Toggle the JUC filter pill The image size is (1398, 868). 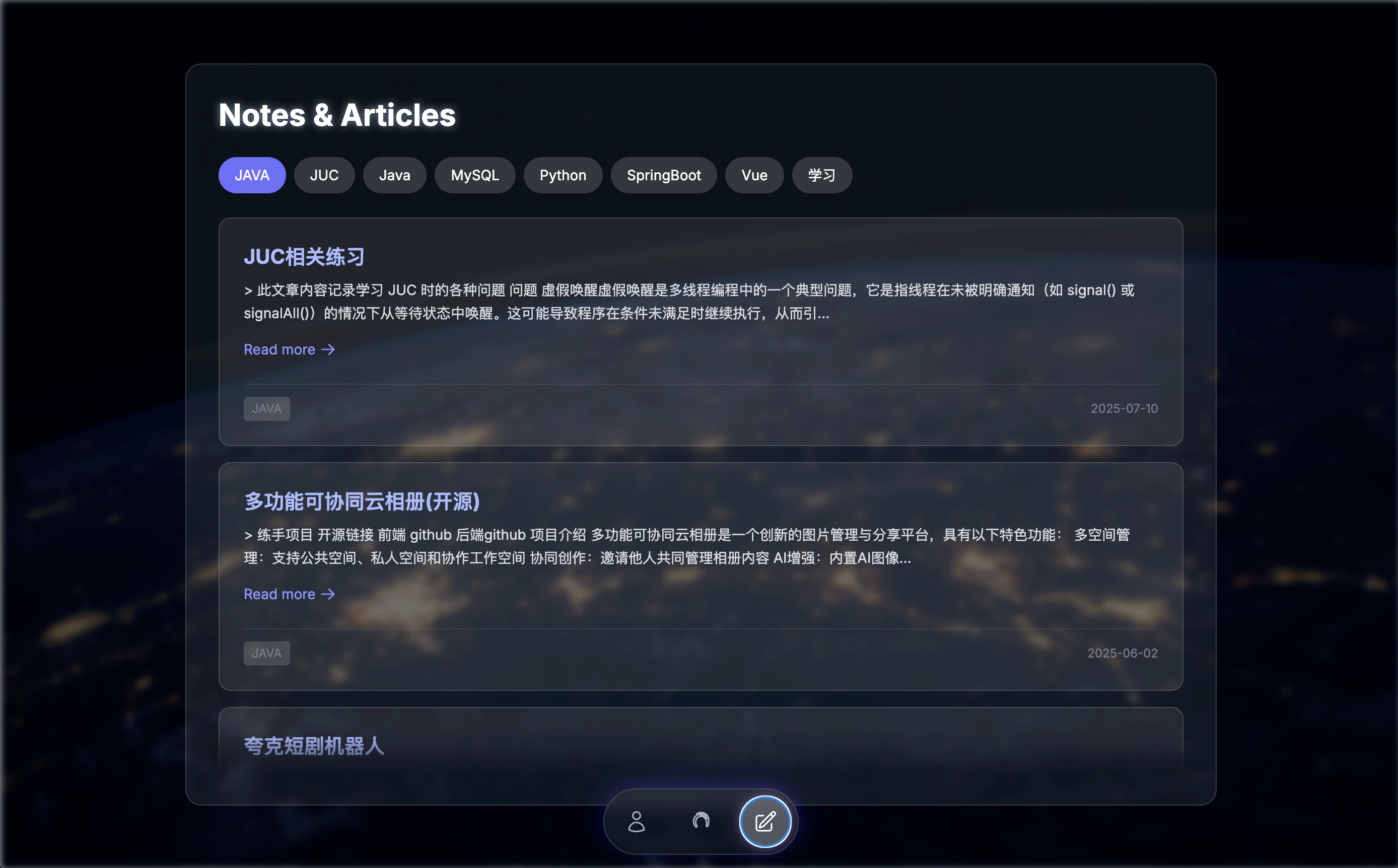pos(324,175)
